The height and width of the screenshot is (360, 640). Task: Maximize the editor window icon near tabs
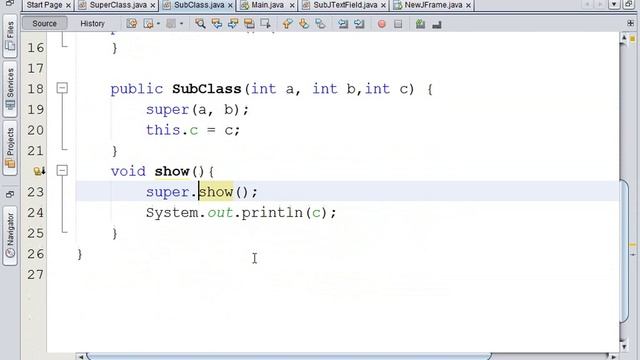(629, 4)
